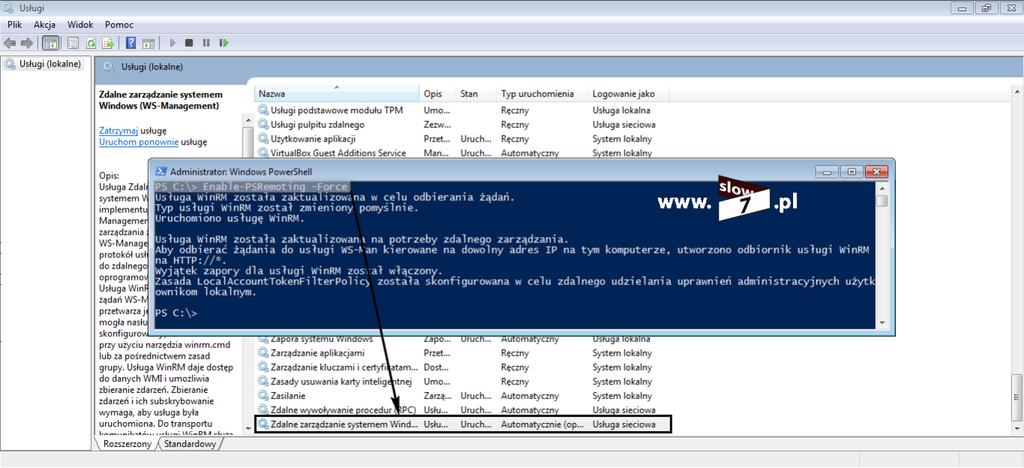Click the Usługa sieciowa cell of Usługi pulpitu zdalnego

(624, 125)
